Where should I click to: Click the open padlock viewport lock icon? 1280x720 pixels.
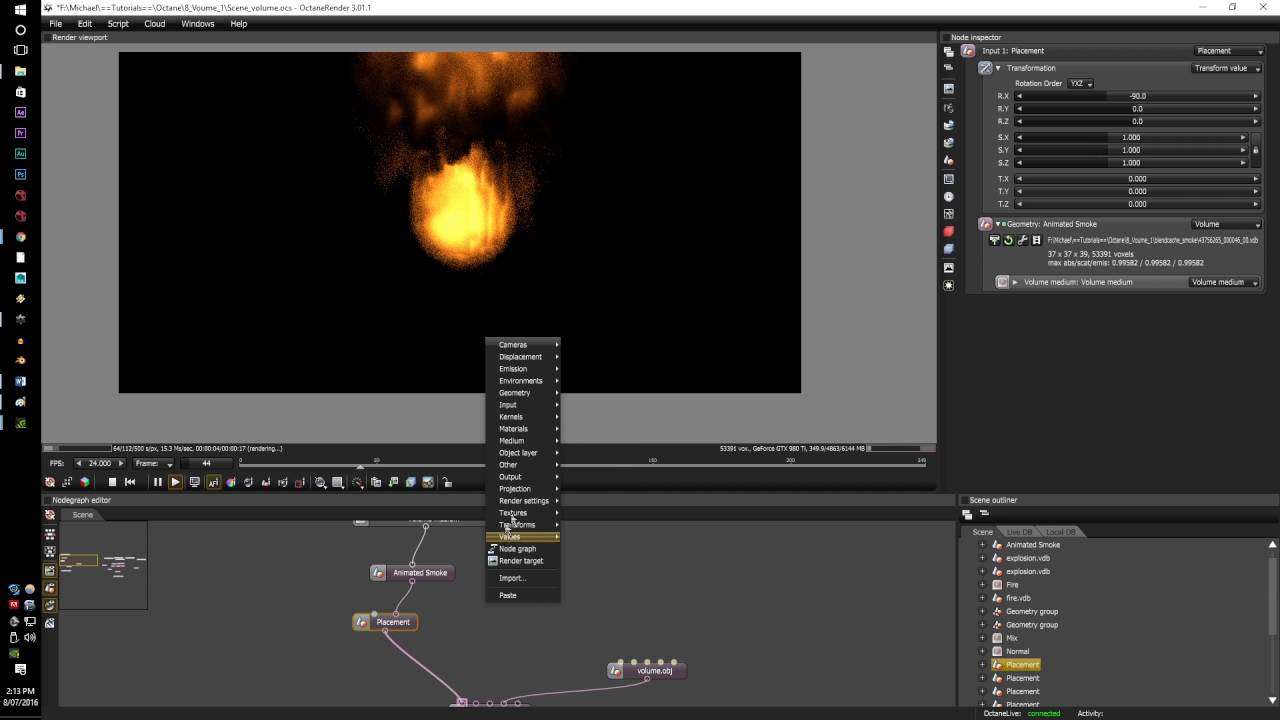click(447, 482)
